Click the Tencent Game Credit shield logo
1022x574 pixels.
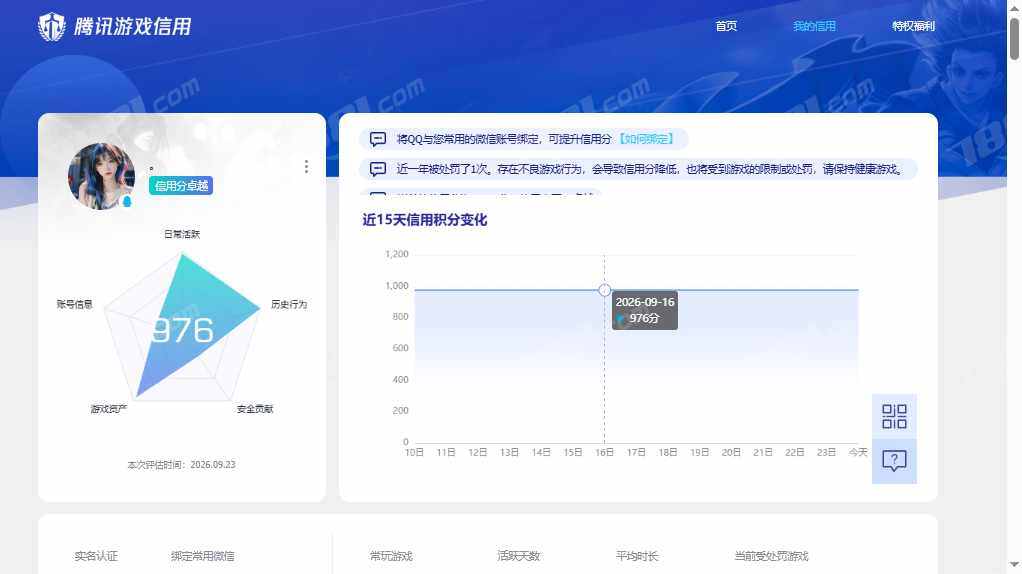[51, 27]
